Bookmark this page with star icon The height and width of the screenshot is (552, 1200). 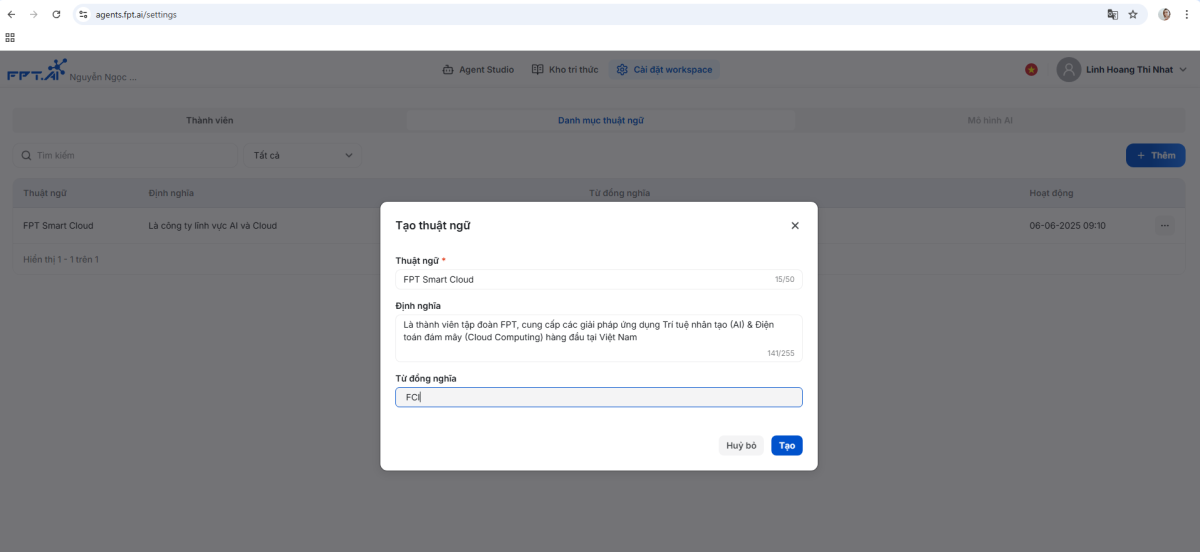1133,15
